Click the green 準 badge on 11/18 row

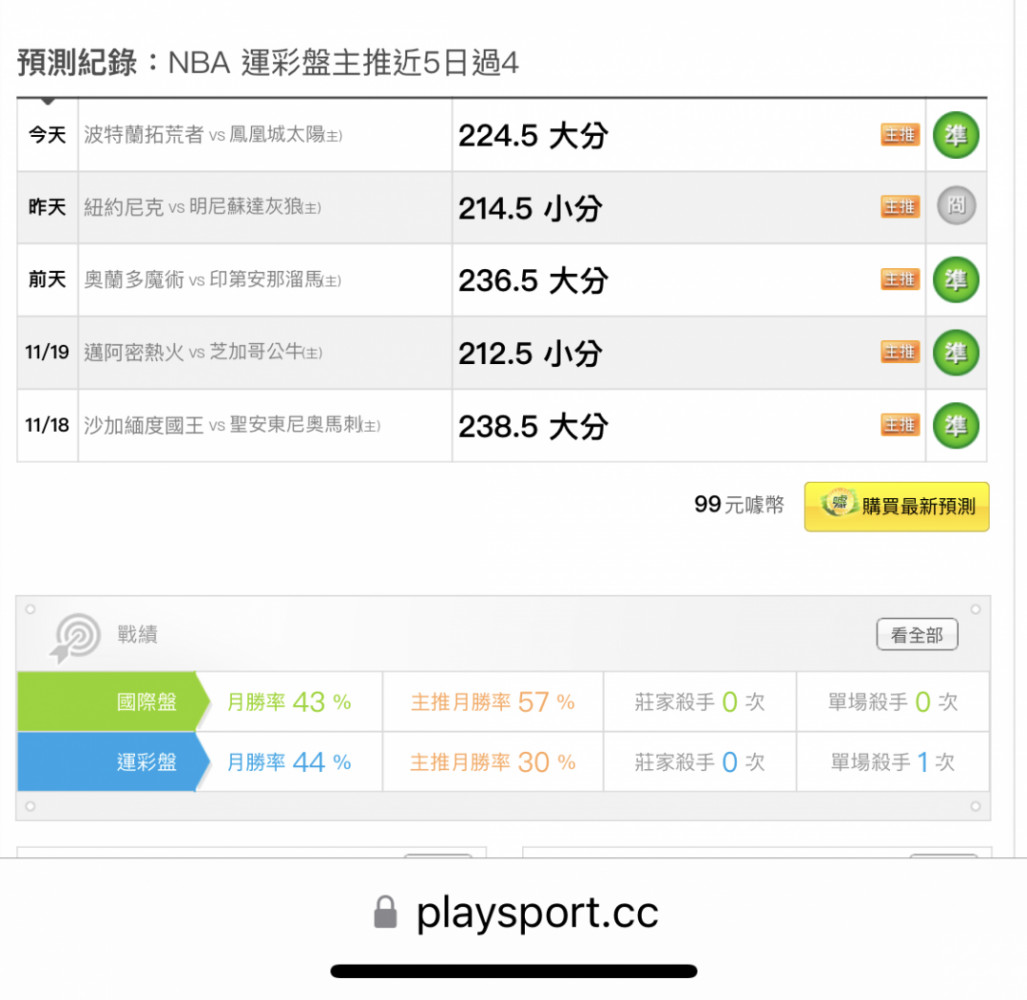tap(956, 426)
